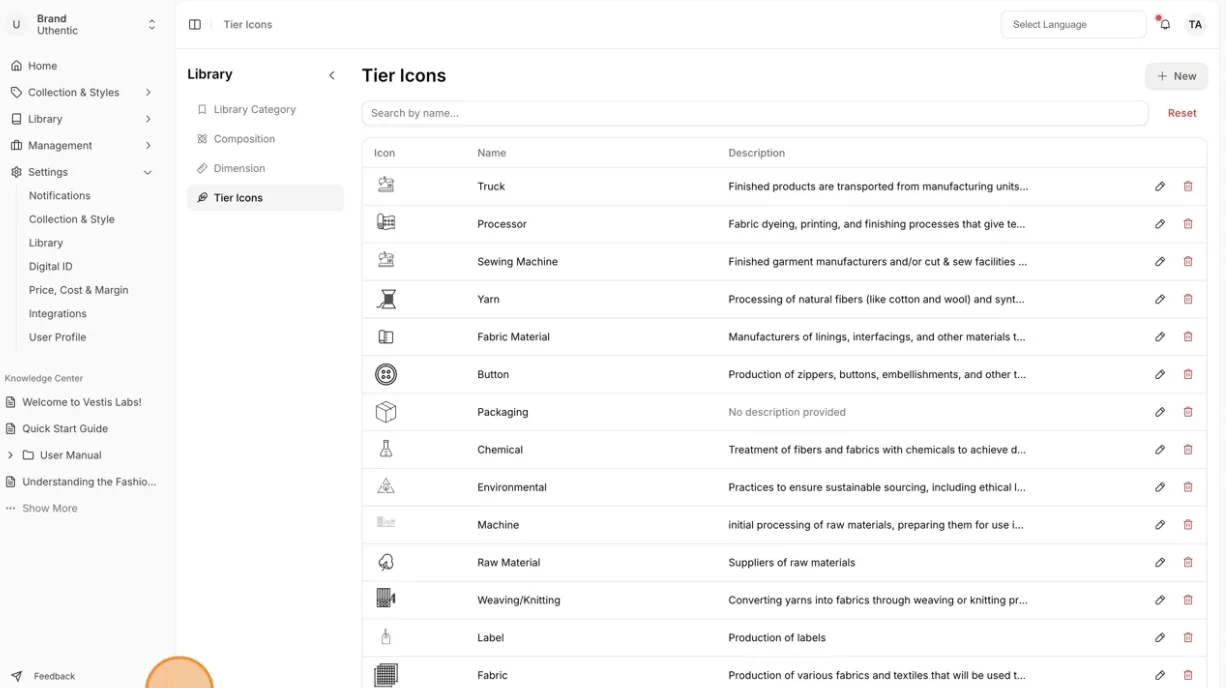Open Integrations settings

[x=58, y=314]
